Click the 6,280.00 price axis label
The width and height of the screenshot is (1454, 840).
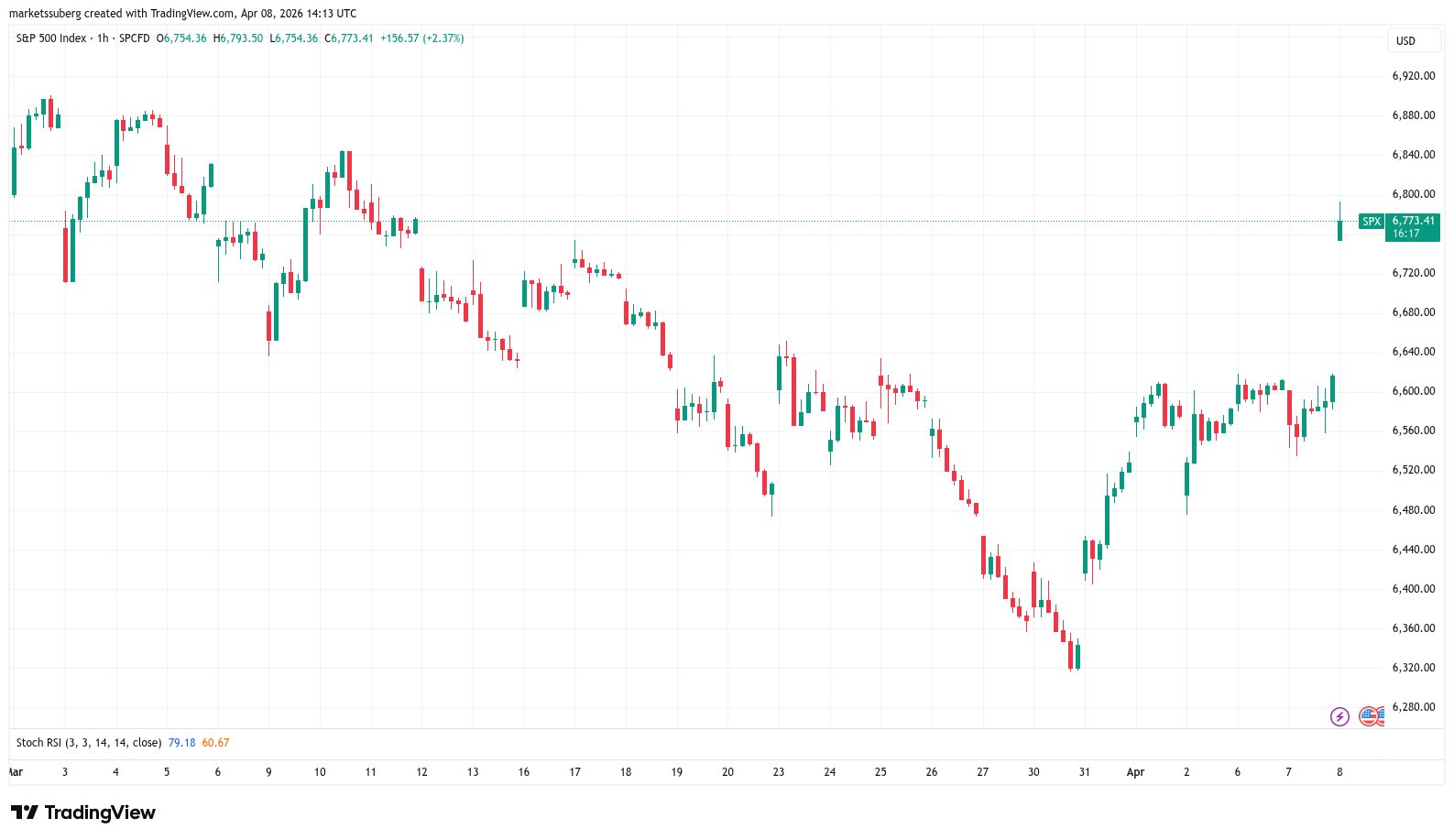point(1413,707)
